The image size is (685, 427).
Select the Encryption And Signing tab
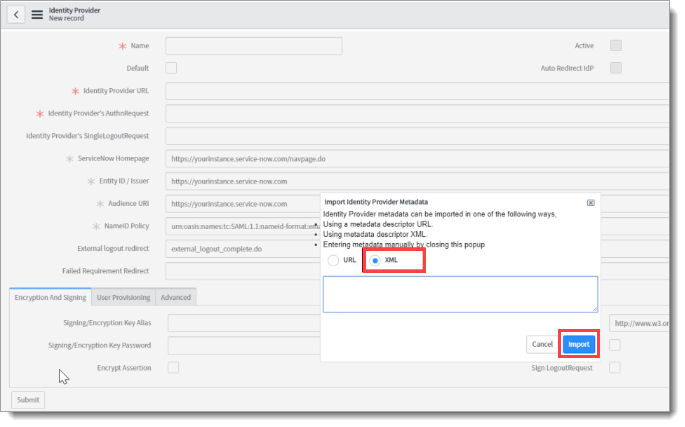(50, 297)
